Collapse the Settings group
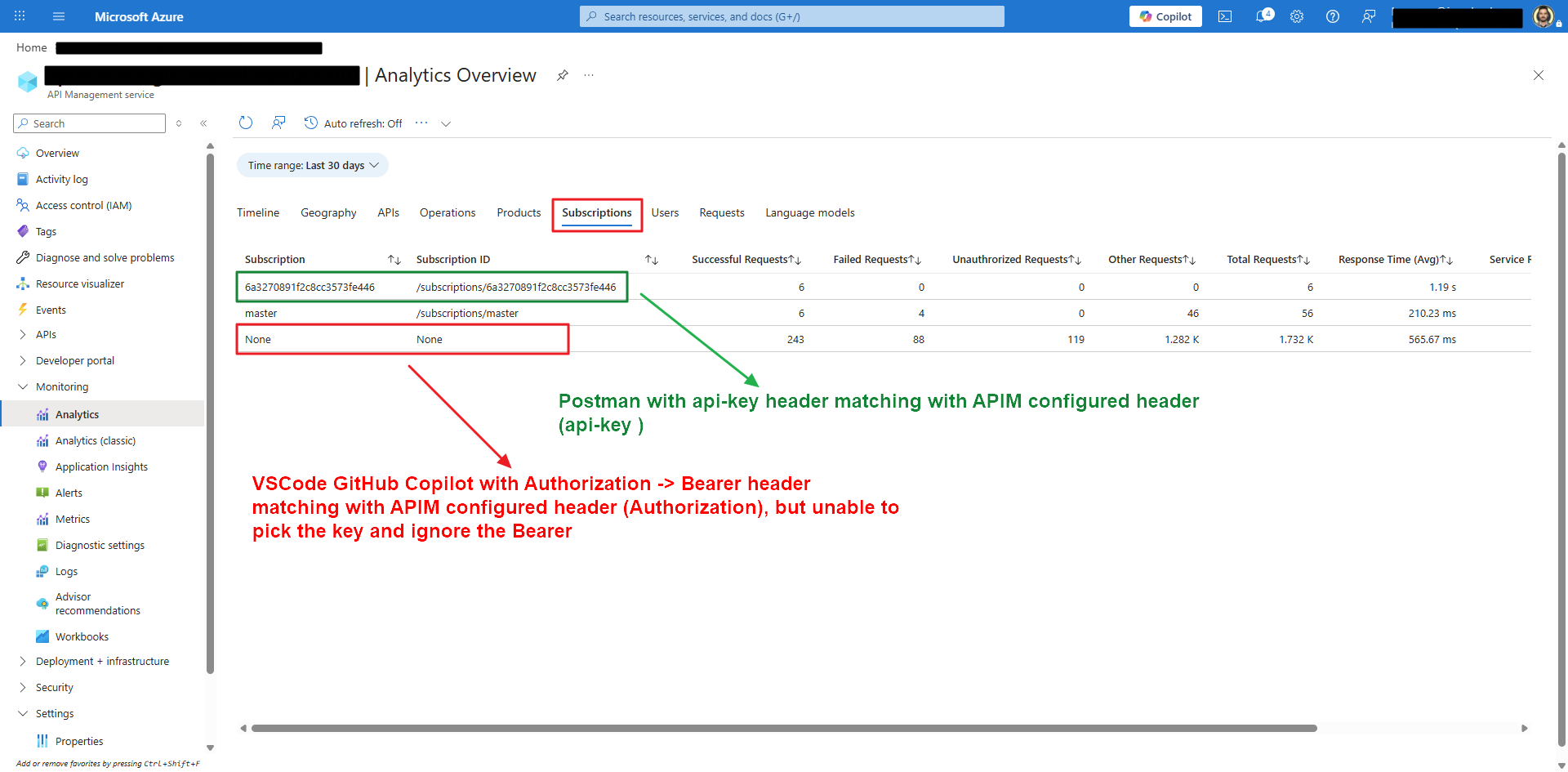Viewport: 1568px width, 772px height. tap(23, 713)
